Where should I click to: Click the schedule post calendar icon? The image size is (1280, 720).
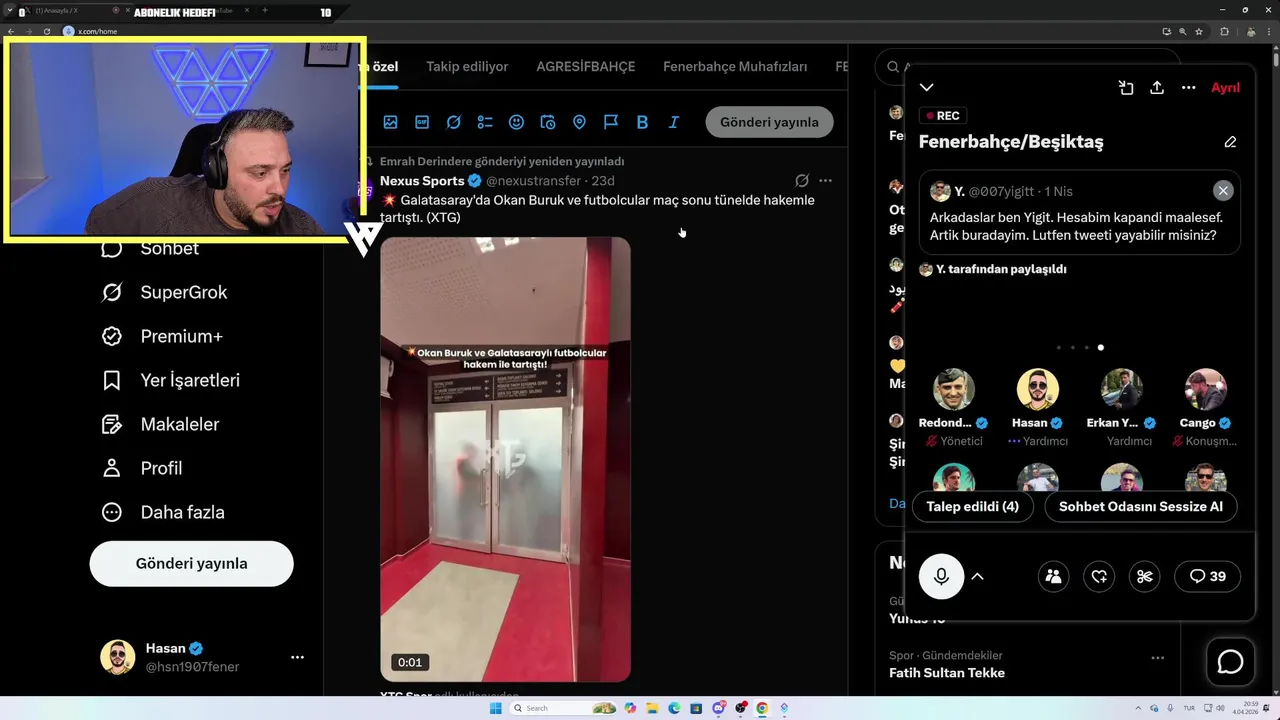coord(548,122)
